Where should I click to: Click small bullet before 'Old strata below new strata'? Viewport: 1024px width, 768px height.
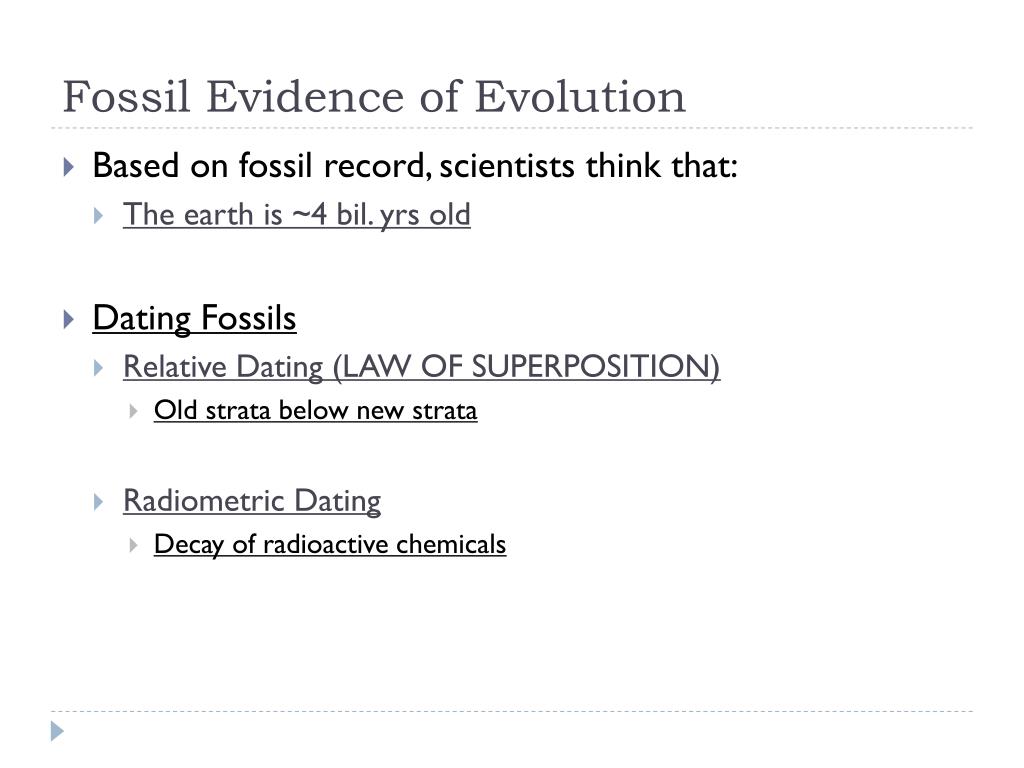(x=133, y=411)
